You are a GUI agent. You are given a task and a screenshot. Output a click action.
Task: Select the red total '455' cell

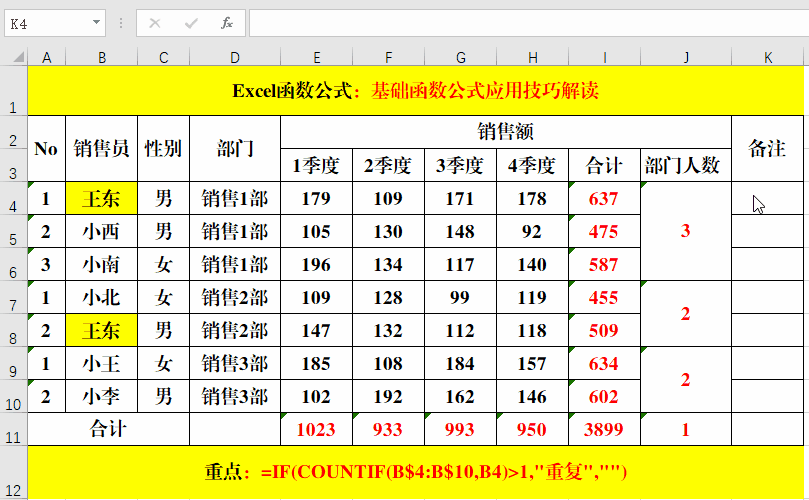pos(604,297)
